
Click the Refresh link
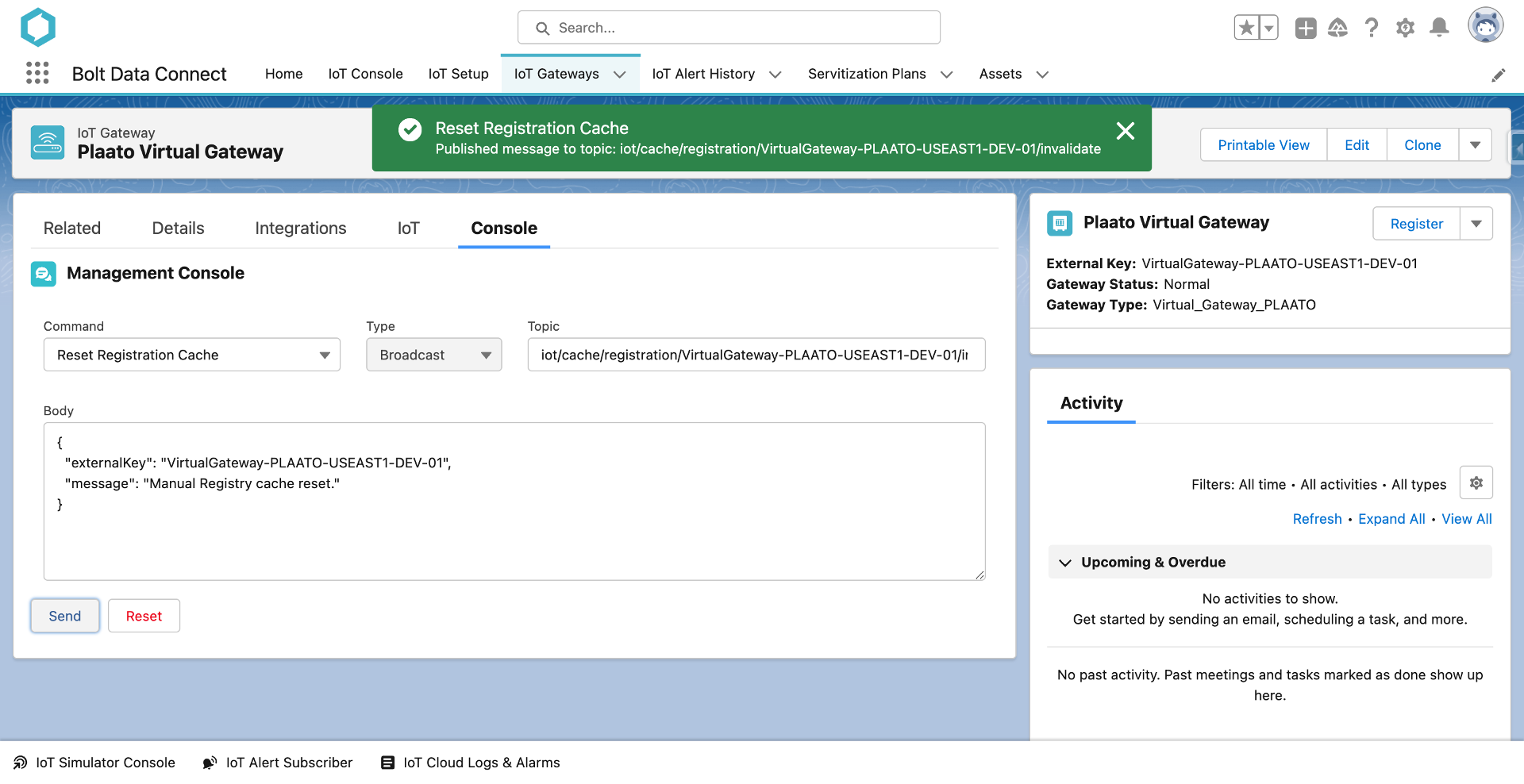click(x=1317, y=519)
